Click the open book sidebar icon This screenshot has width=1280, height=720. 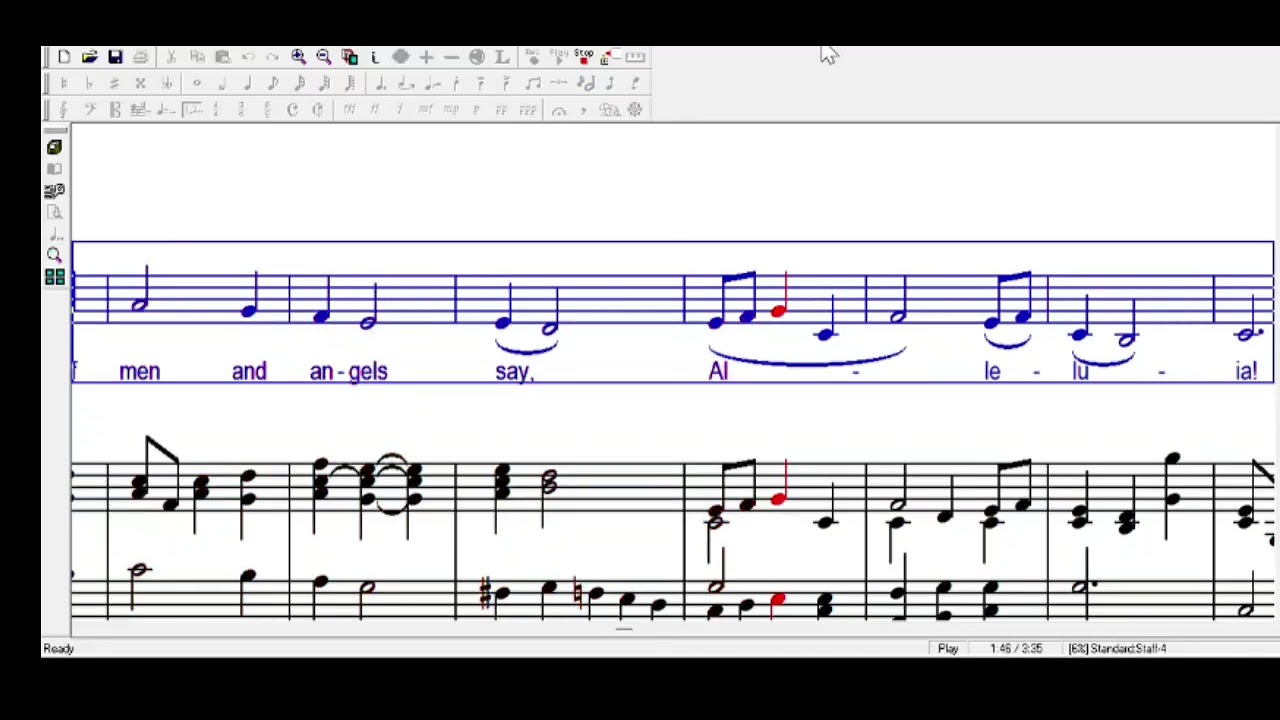(x=54, y=169)
